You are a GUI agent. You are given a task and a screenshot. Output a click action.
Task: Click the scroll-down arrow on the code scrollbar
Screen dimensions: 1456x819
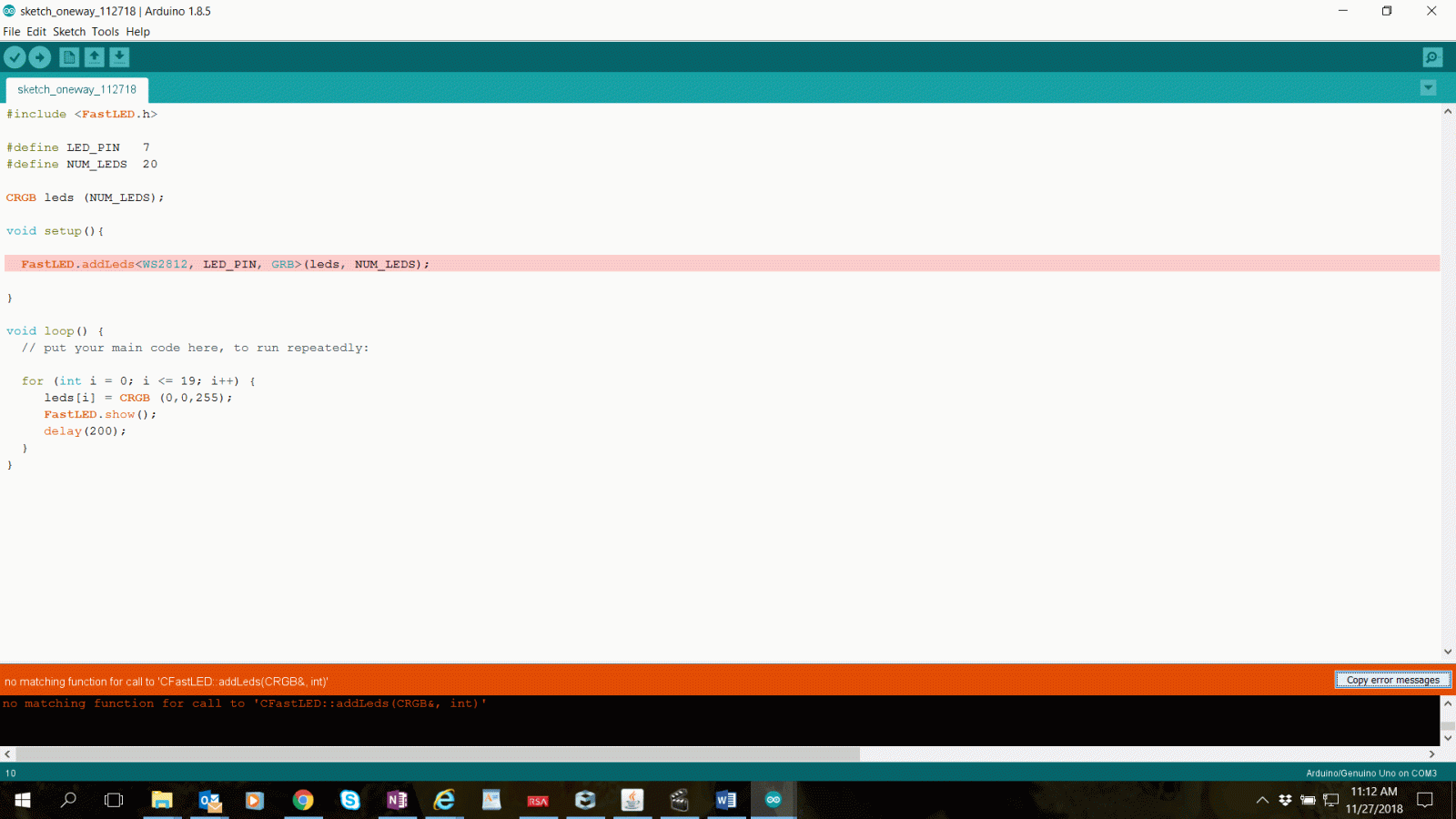point(1448,652)
